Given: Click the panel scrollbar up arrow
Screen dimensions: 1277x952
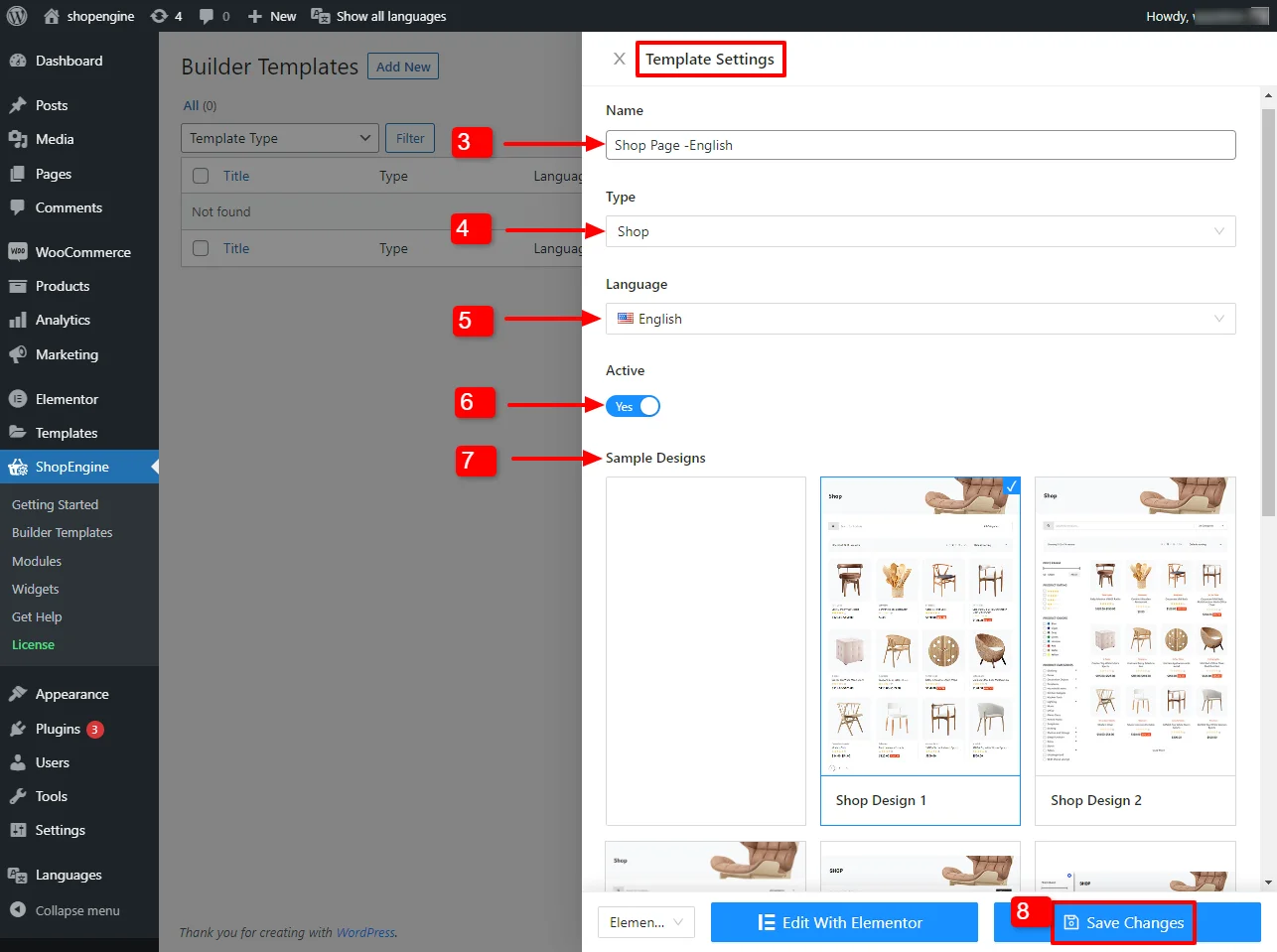Looking at the screenshot, I should pyautogui.click(x=1268, y=96).
